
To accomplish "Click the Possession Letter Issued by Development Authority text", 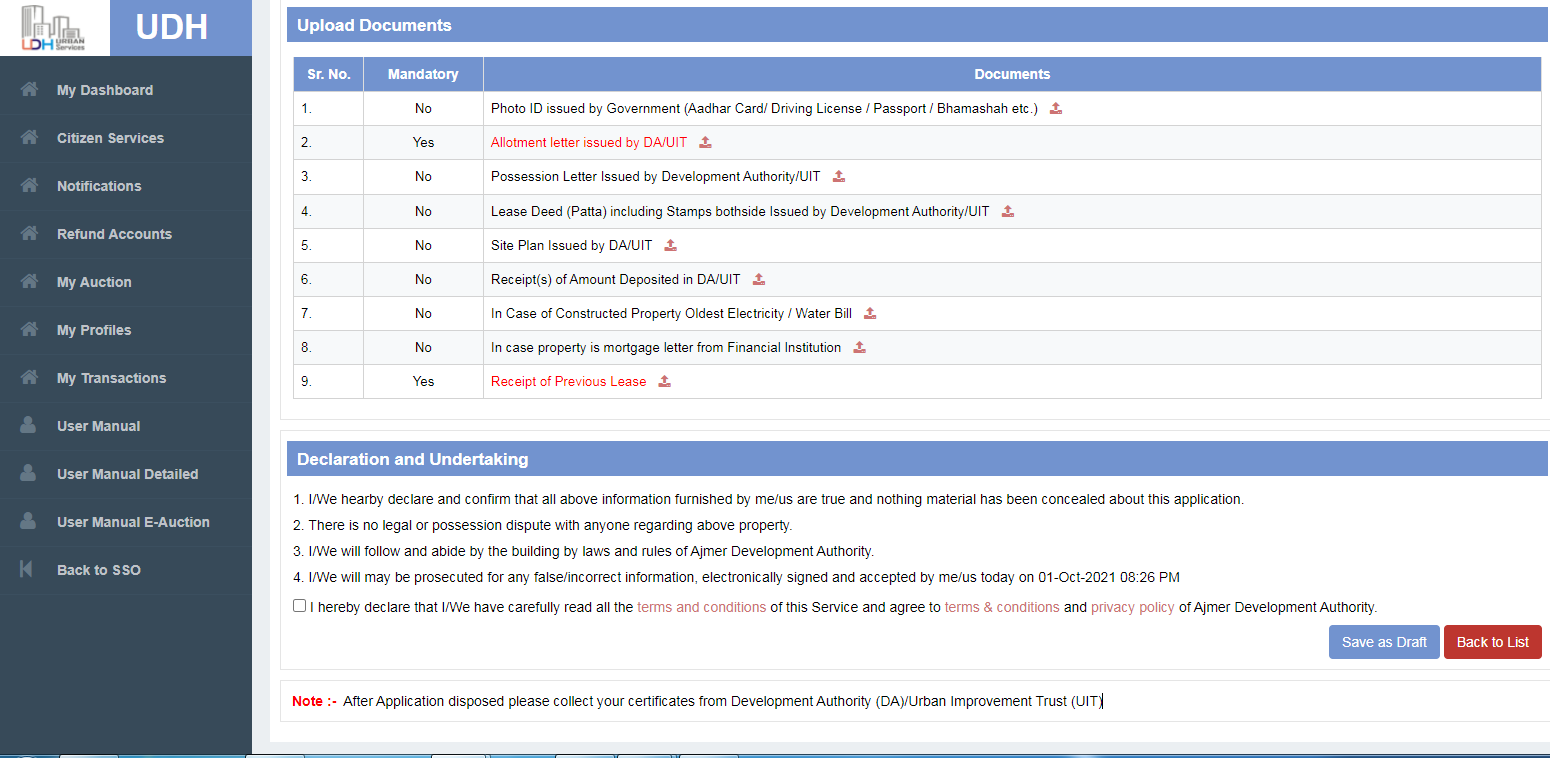I will 655,176.
